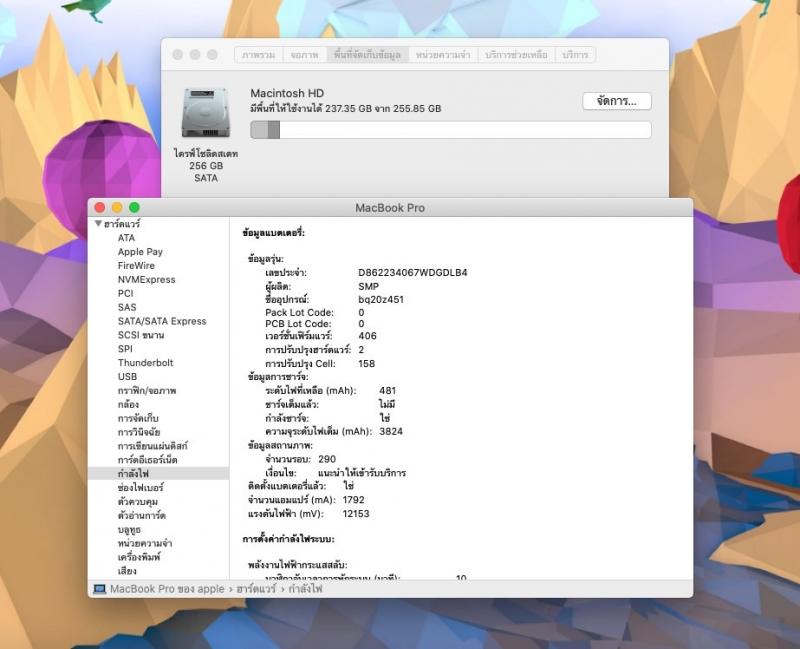Open the FireWire hardware entry
This screenshot has width=800, height=649.
136,265
